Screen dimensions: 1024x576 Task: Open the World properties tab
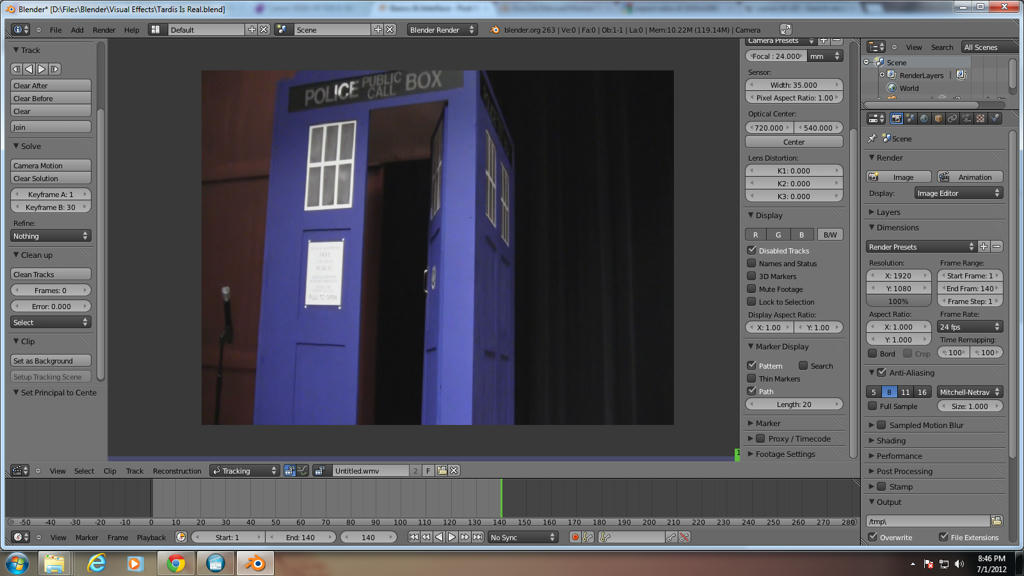(924, 117)
